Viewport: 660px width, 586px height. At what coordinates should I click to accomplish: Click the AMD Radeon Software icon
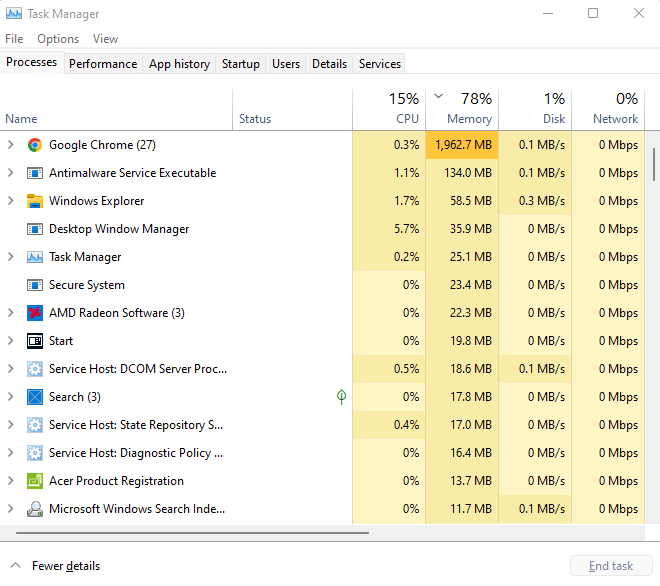pos(35,313)
